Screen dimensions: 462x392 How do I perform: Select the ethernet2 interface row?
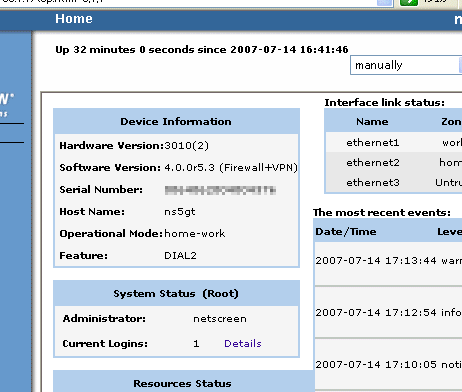(x=394, y=162)
